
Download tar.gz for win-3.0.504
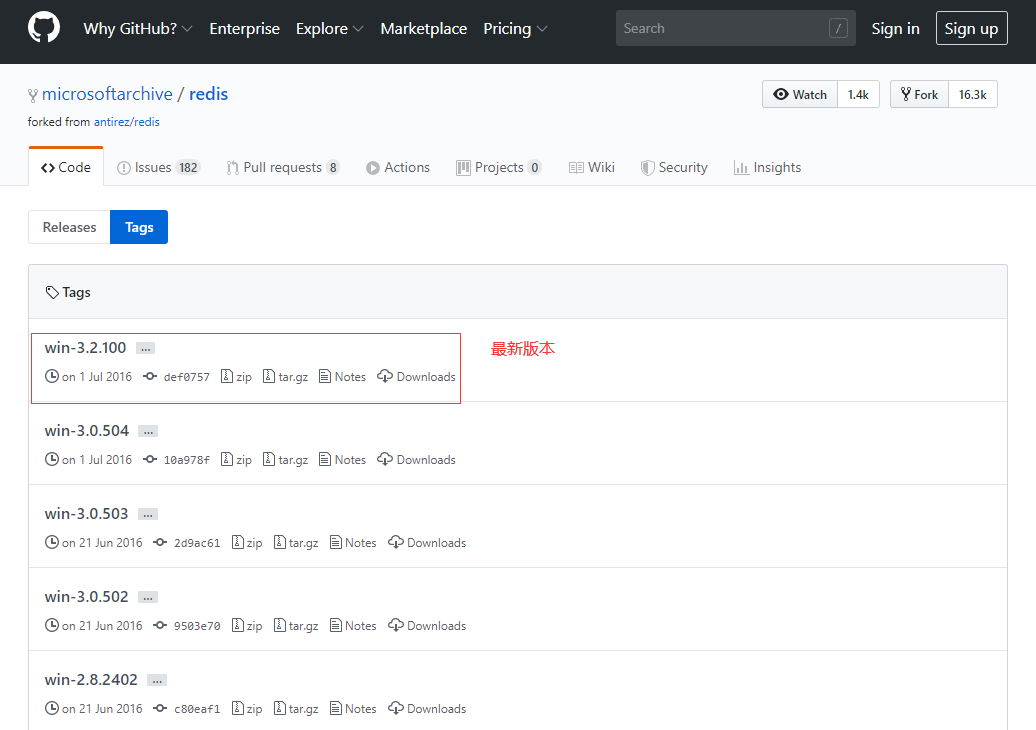285,460
